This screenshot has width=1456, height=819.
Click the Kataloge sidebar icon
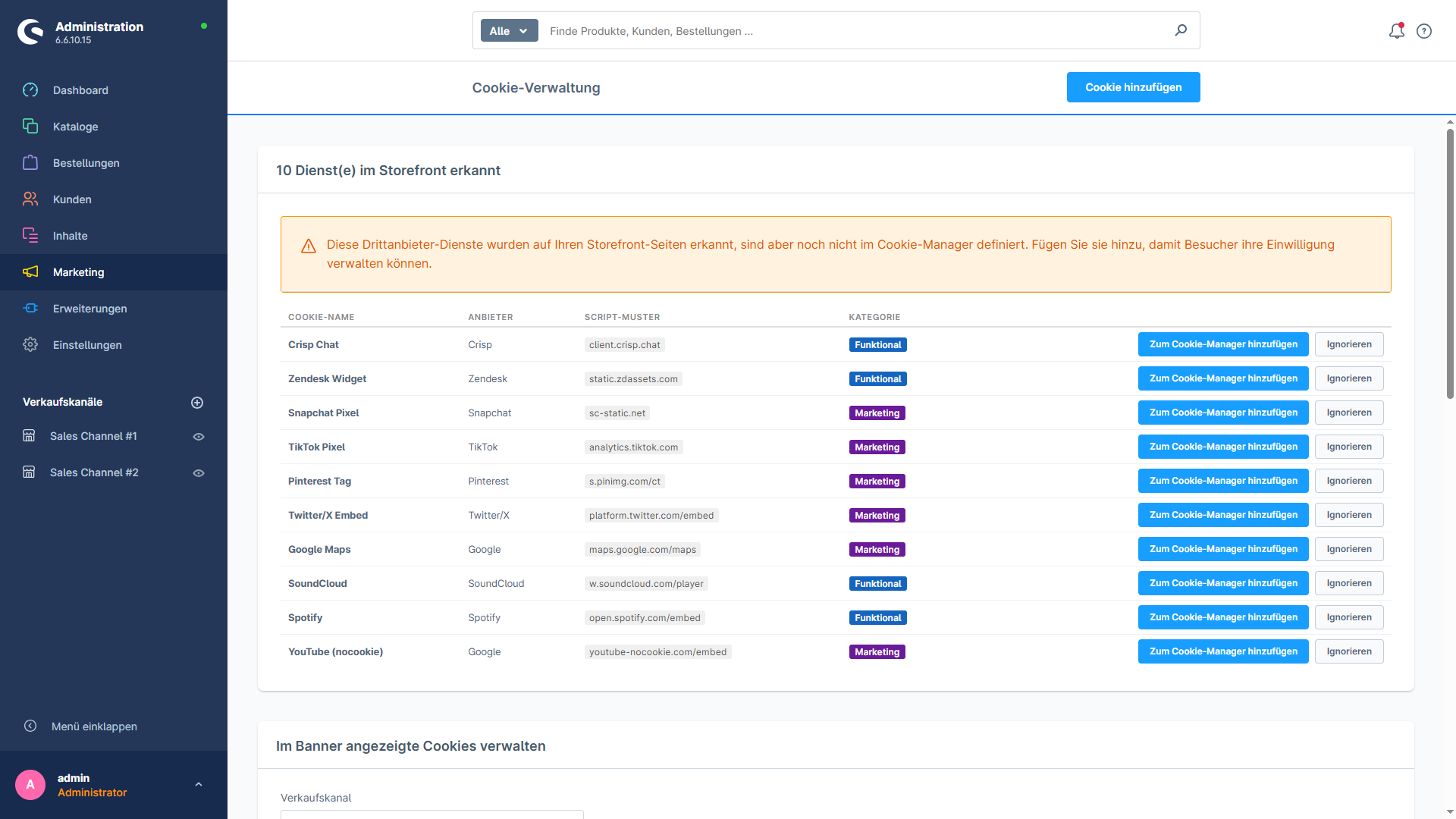tap(30, 127)
